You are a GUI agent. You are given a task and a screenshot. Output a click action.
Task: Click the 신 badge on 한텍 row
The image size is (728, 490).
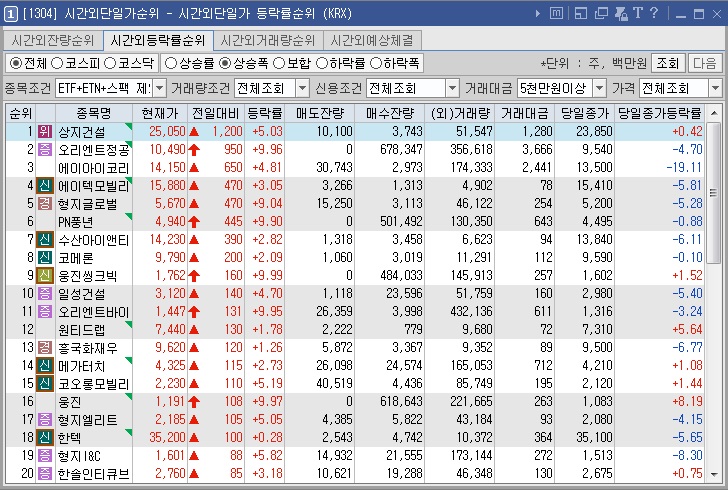pyautogui.click(x=45, y=438)
